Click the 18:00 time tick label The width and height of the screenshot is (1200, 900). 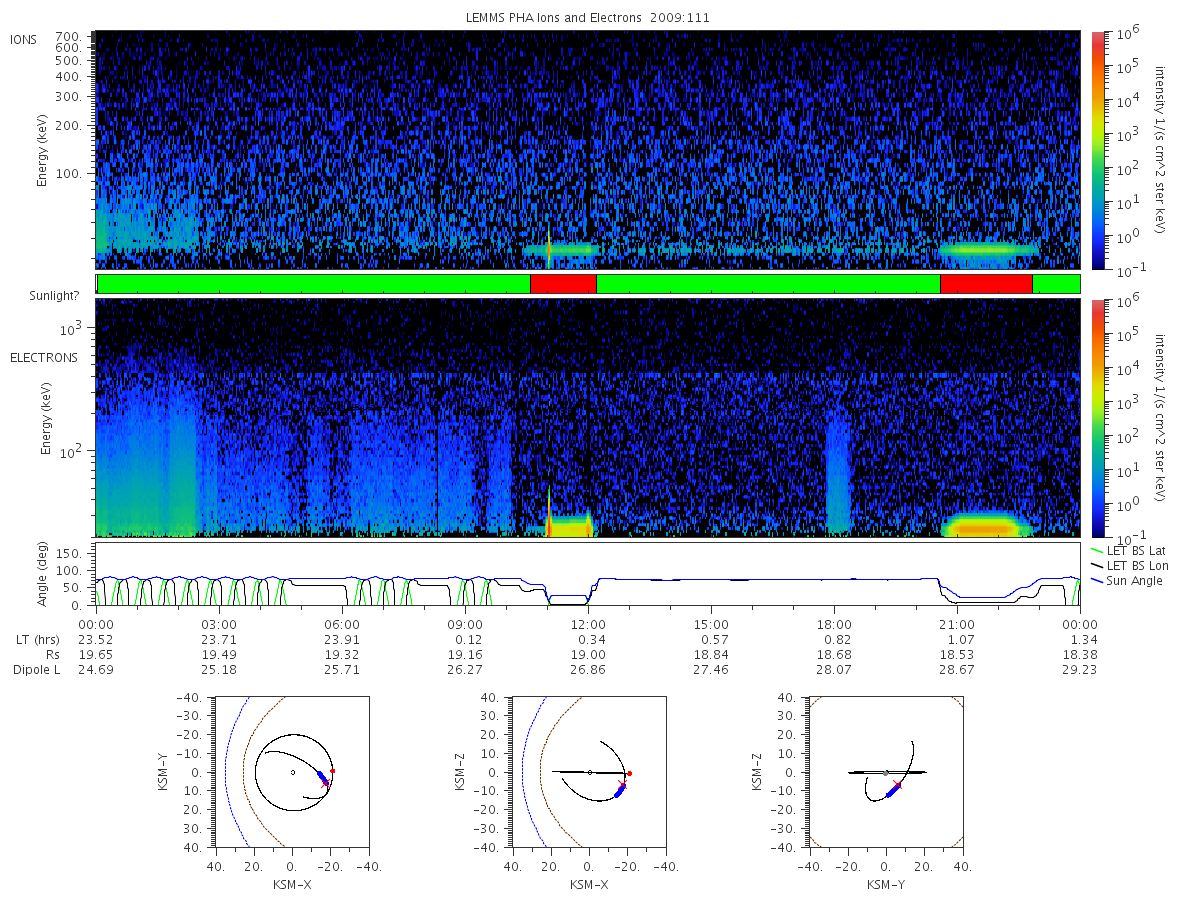point(834,625)
